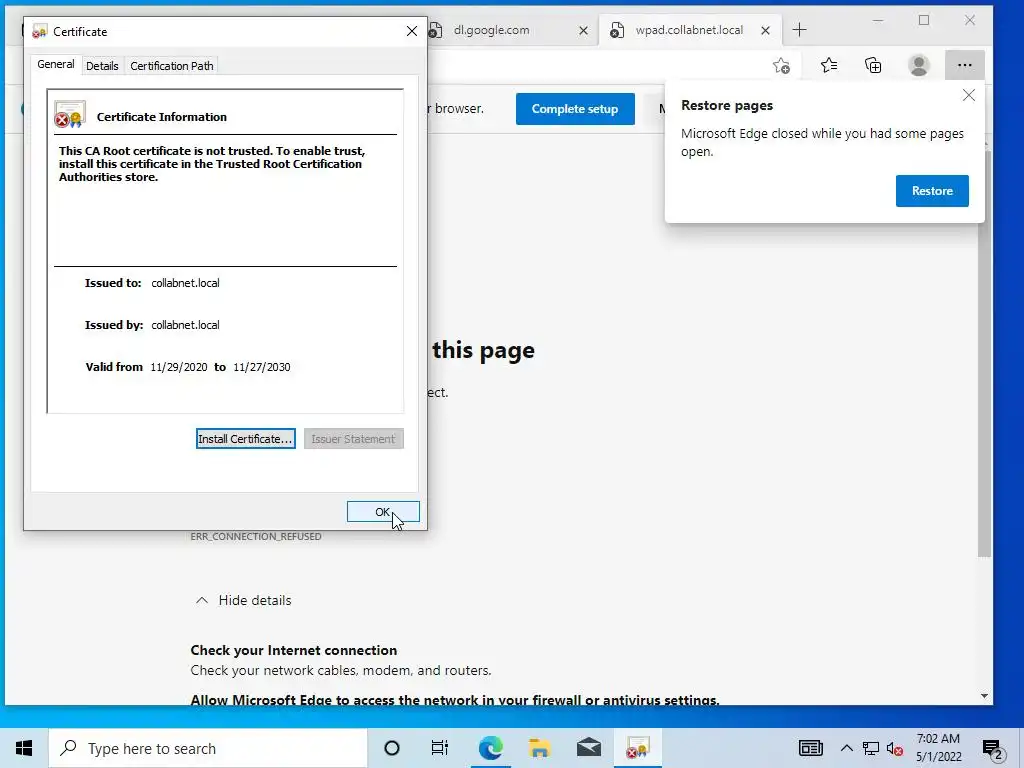
Task: Click the ERR_CONNECTION_REFUSED error text
Action: point(256,536)
